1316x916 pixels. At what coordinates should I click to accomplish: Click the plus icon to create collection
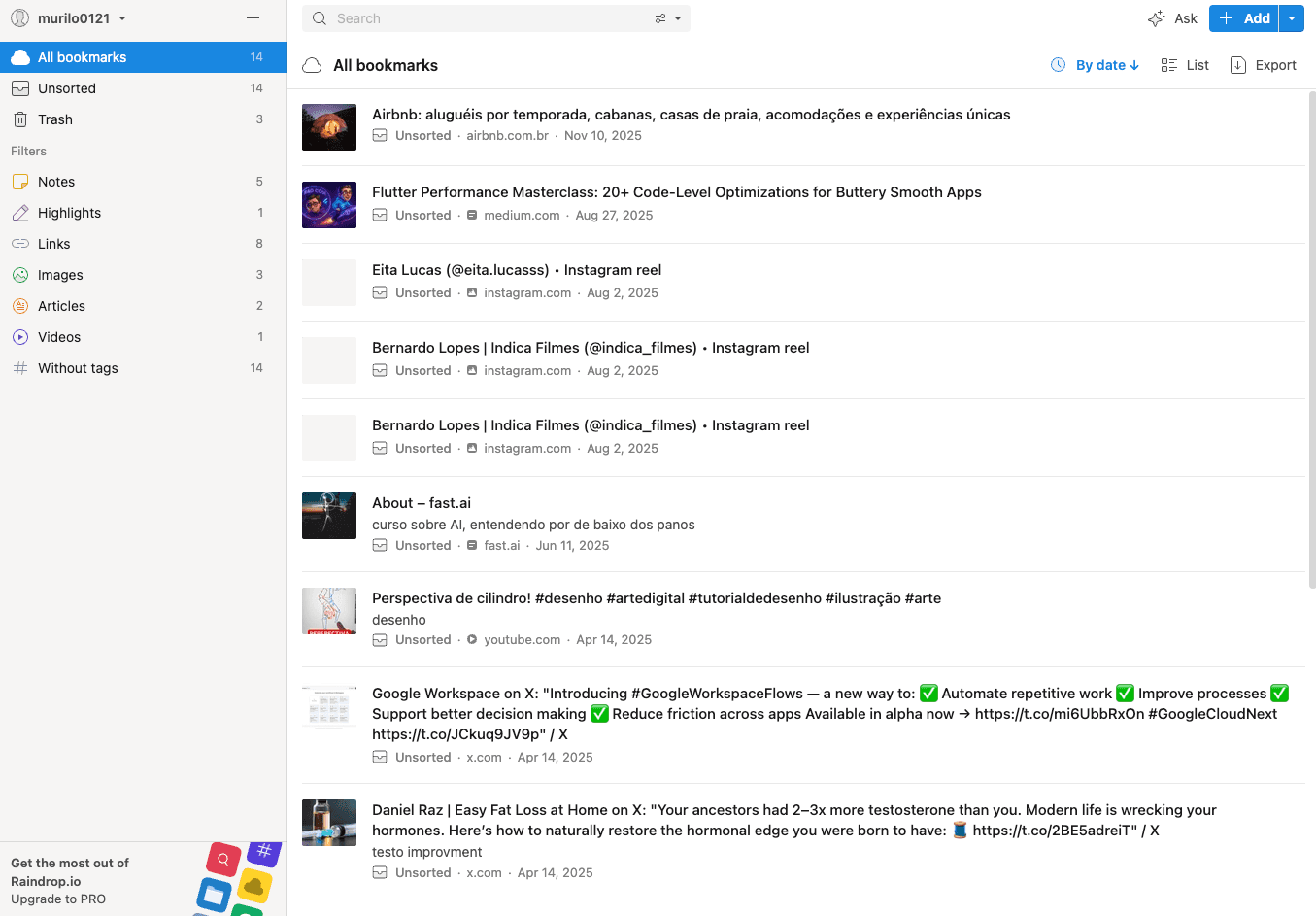click(253, 18)
